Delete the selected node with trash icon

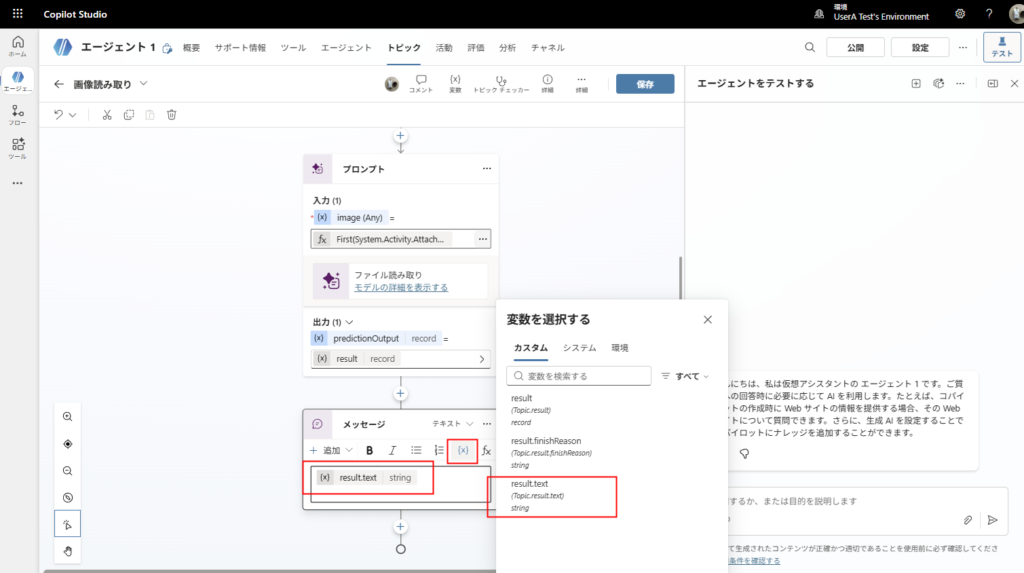(x=172, y=115)
